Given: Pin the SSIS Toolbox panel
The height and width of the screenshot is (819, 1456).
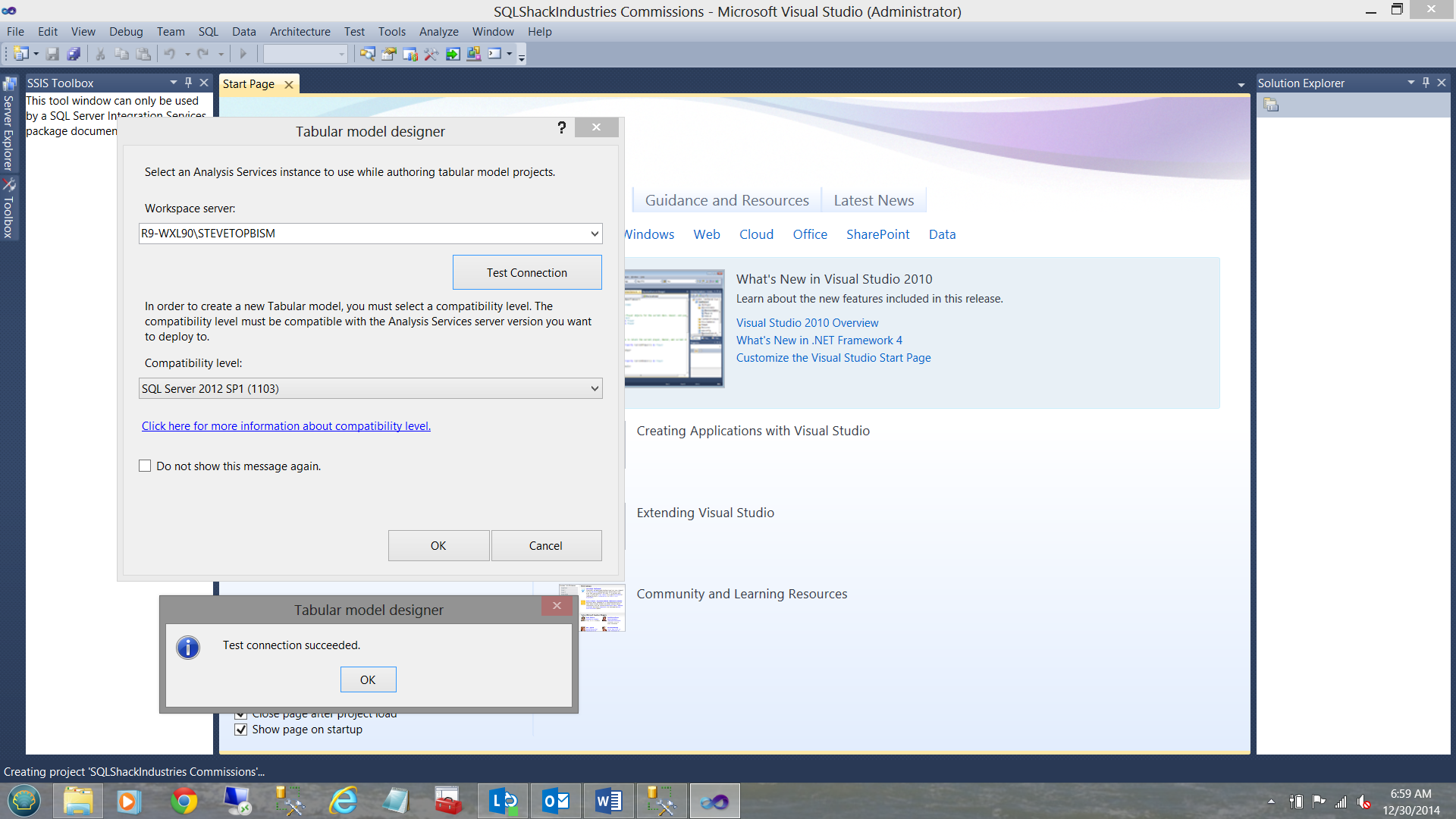Looking at the screenshot, I should point(189,83).
